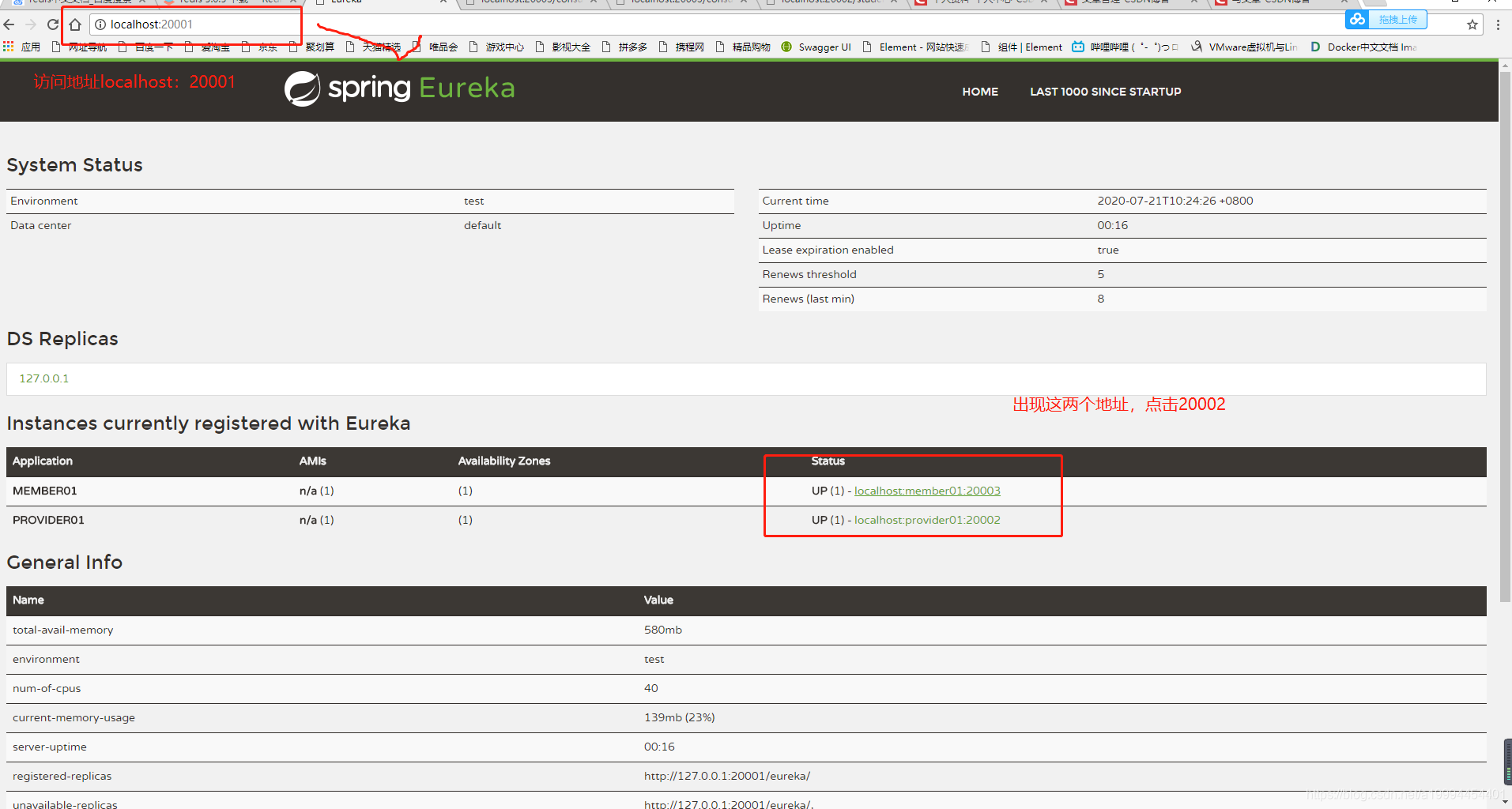Click the Data center value default
Screen dimensions: 1512x809
(x=483, y=225)
